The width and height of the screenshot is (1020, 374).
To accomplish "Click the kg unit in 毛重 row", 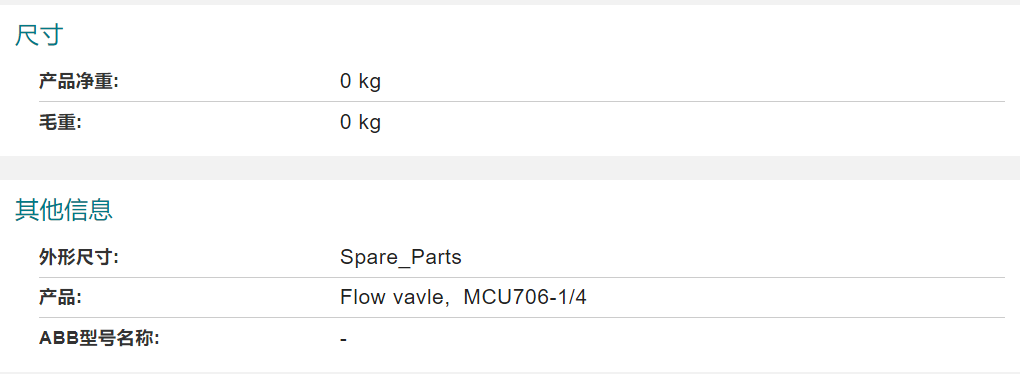I will pos(370,124).
